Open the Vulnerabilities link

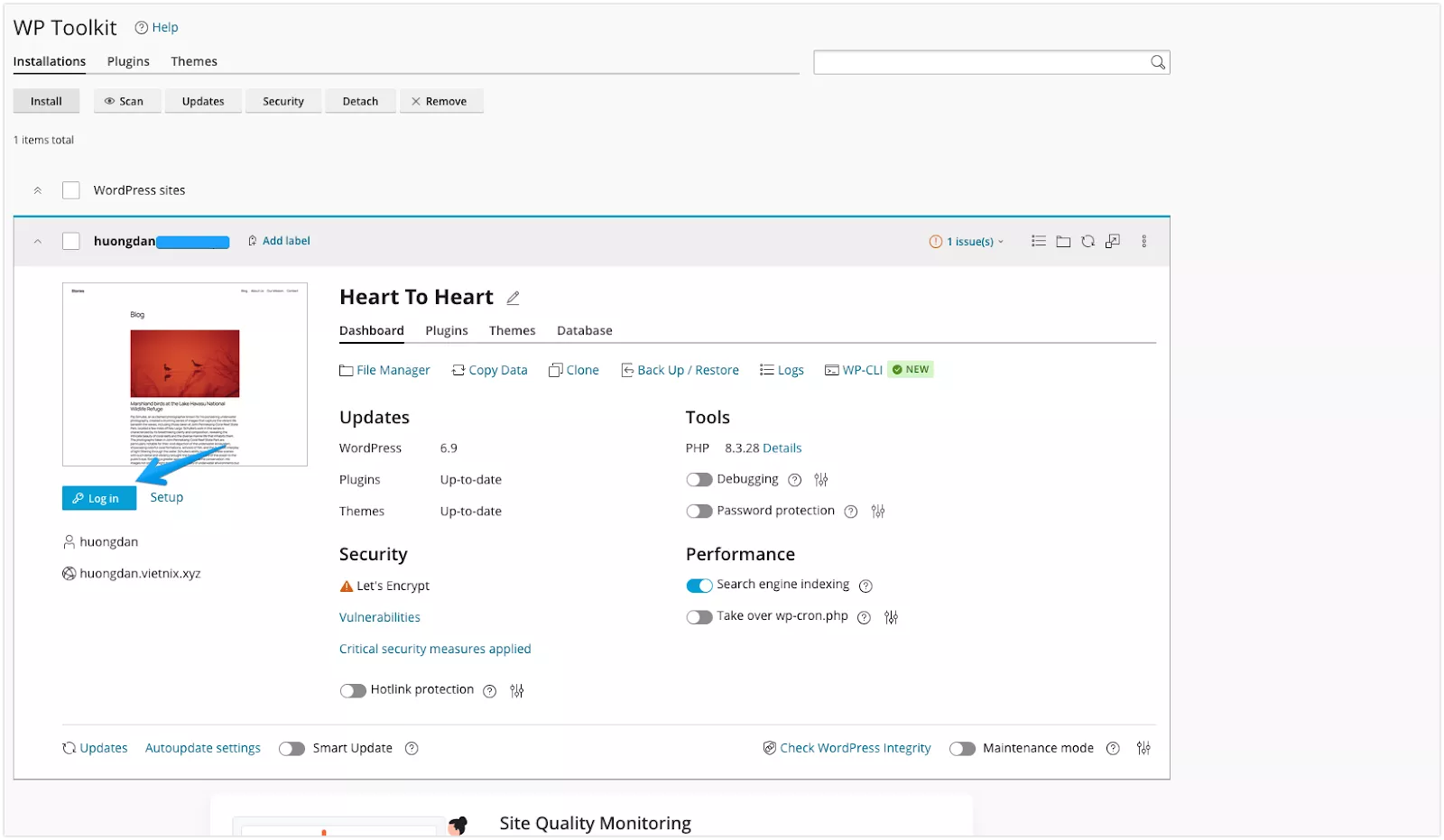pyautogui.click(x=379, y=617)
